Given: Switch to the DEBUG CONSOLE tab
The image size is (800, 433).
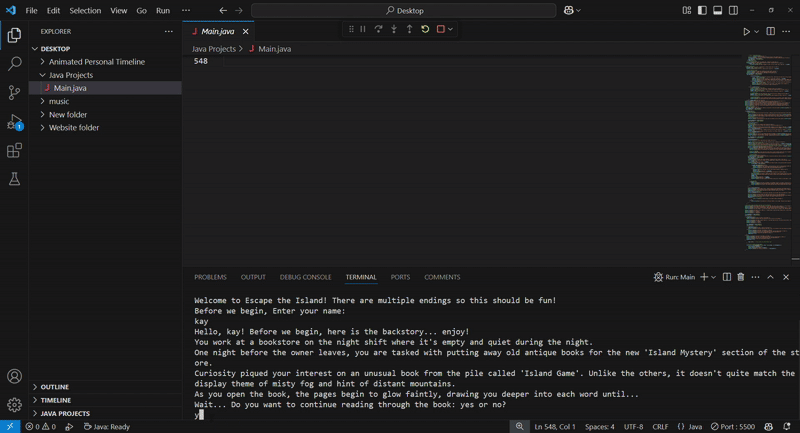Looking at the screenshot, I should (305, 277).
